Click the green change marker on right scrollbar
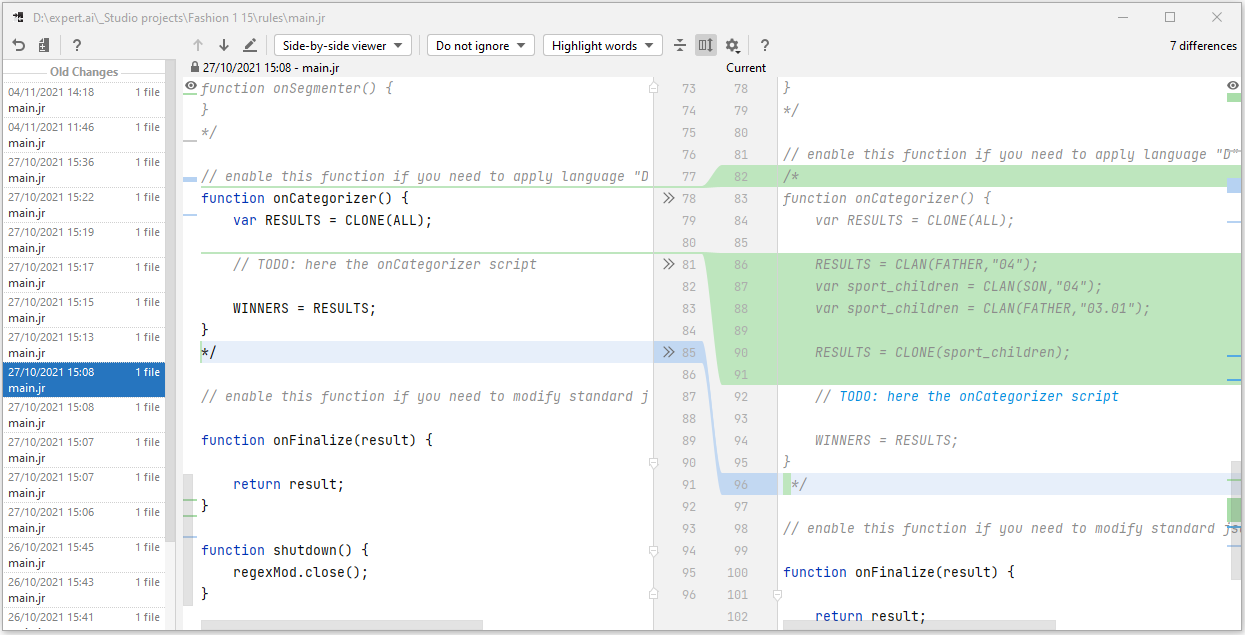1245x635 pixels. coord(1234,509)
